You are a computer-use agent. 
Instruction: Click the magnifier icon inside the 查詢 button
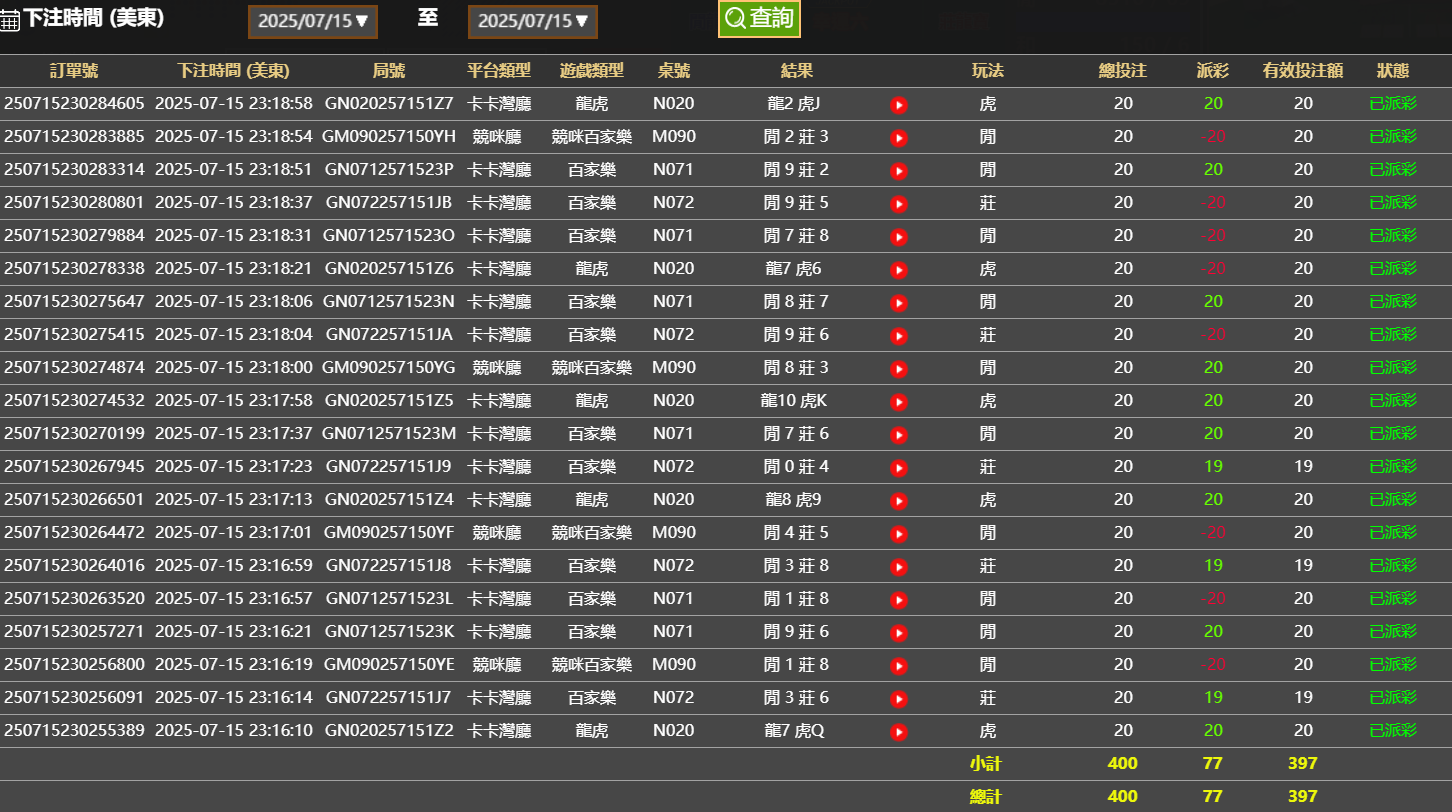[735, 17]
